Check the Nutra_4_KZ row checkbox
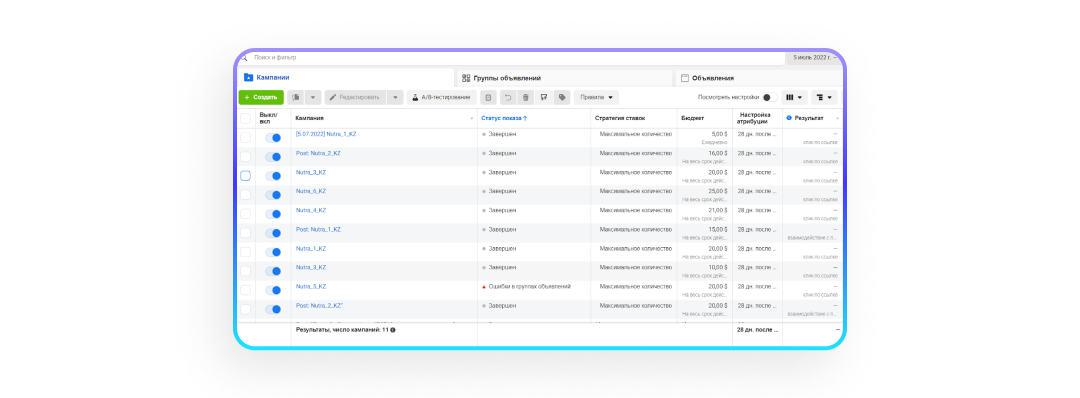1080x398 pixels. point(245,214)
